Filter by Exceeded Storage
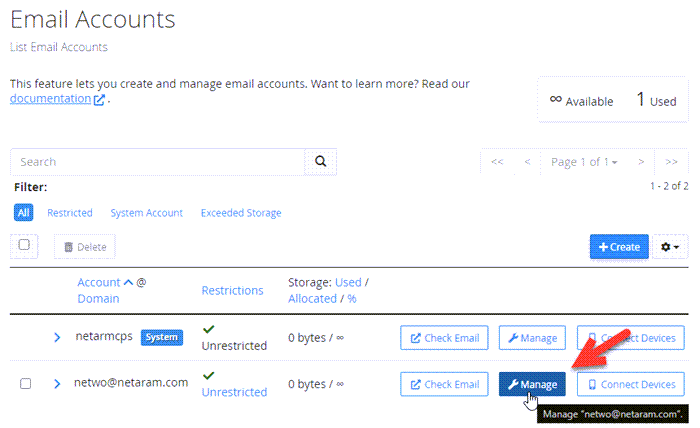This screenshot has width=700, height=428. 240,213
